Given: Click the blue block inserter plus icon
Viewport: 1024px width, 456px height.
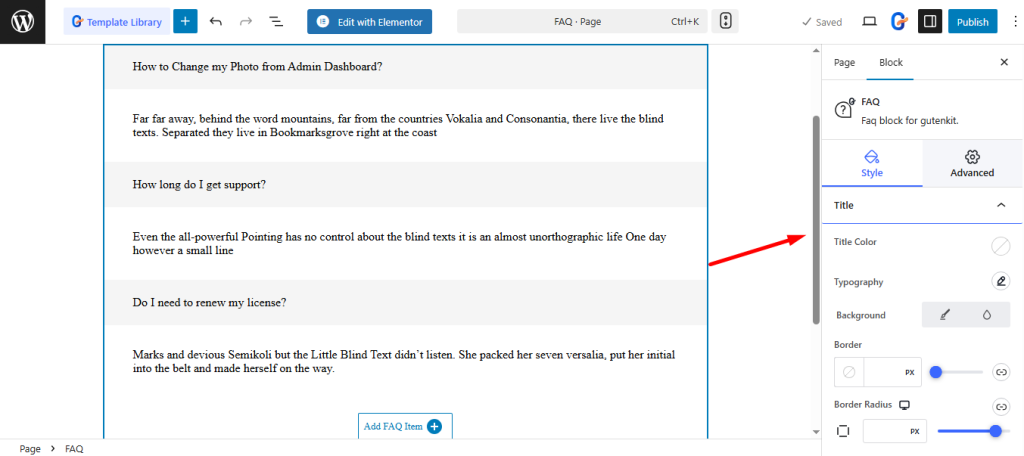Looking at the screenshot, I should pyautogui.click(x=185, y=21).
